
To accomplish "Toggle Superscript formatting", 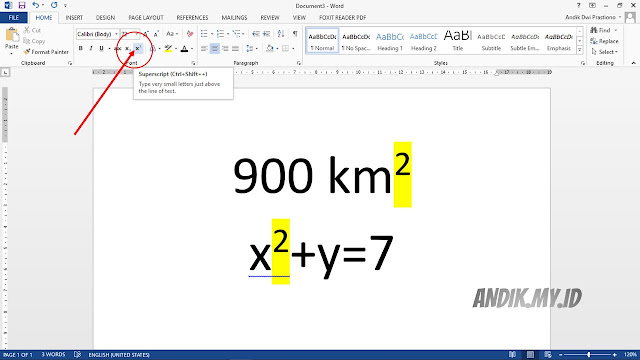I will coord(138,49).
